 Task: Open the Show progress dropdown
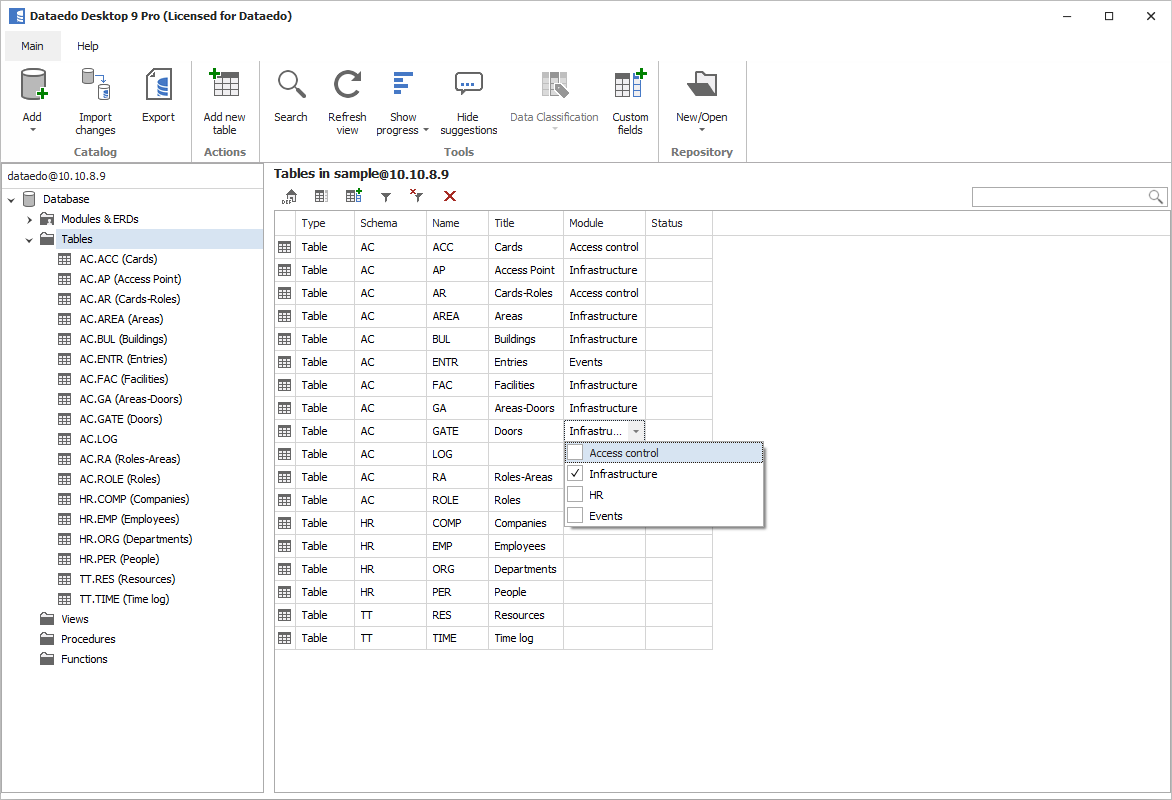click(x=426, y=130)
